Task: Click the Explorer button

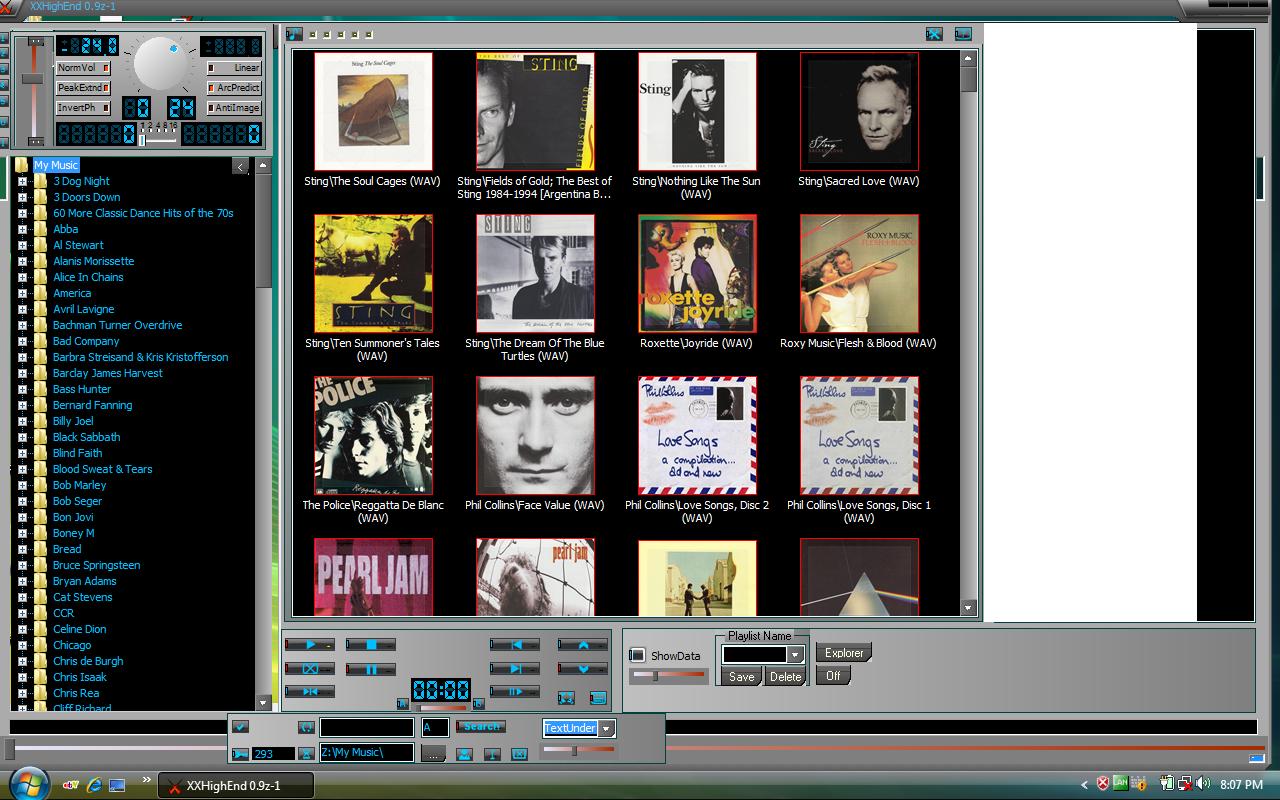Action: [844, 653]
